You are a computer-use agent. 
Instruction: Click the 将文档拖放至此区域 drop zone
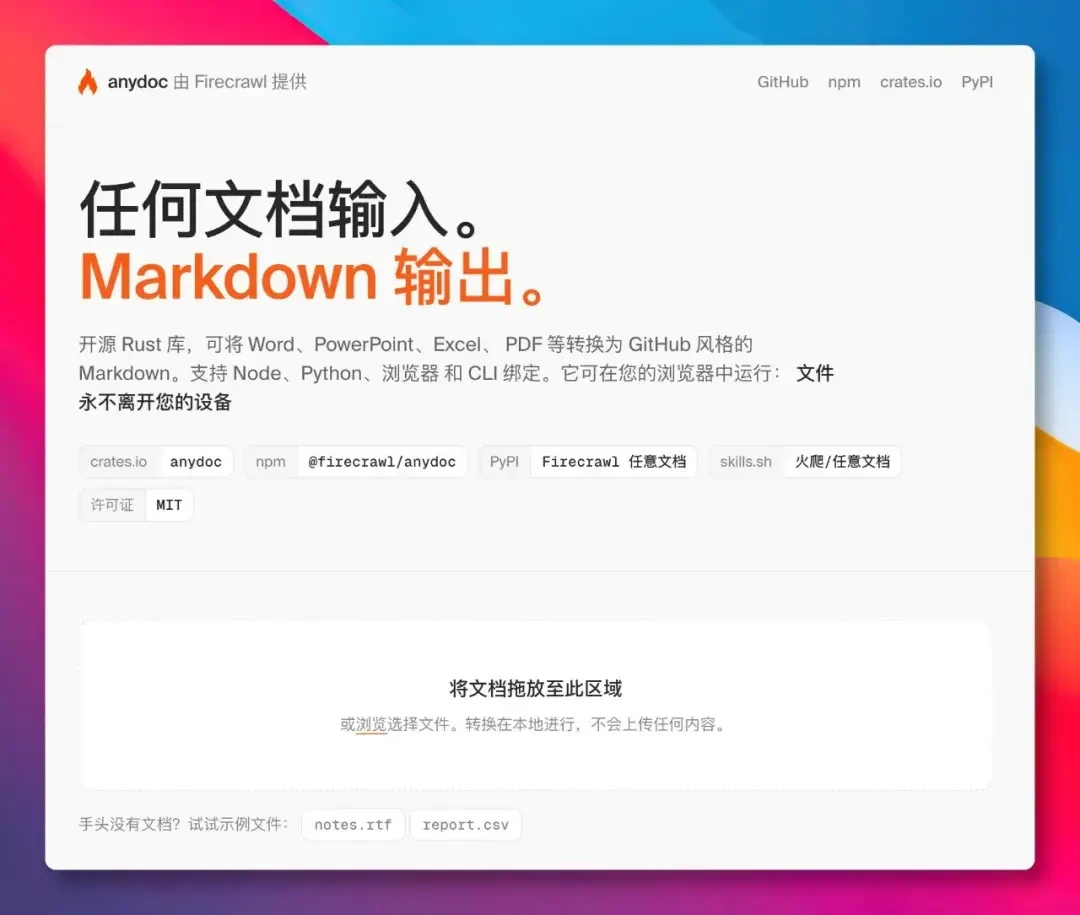point(536,705)
